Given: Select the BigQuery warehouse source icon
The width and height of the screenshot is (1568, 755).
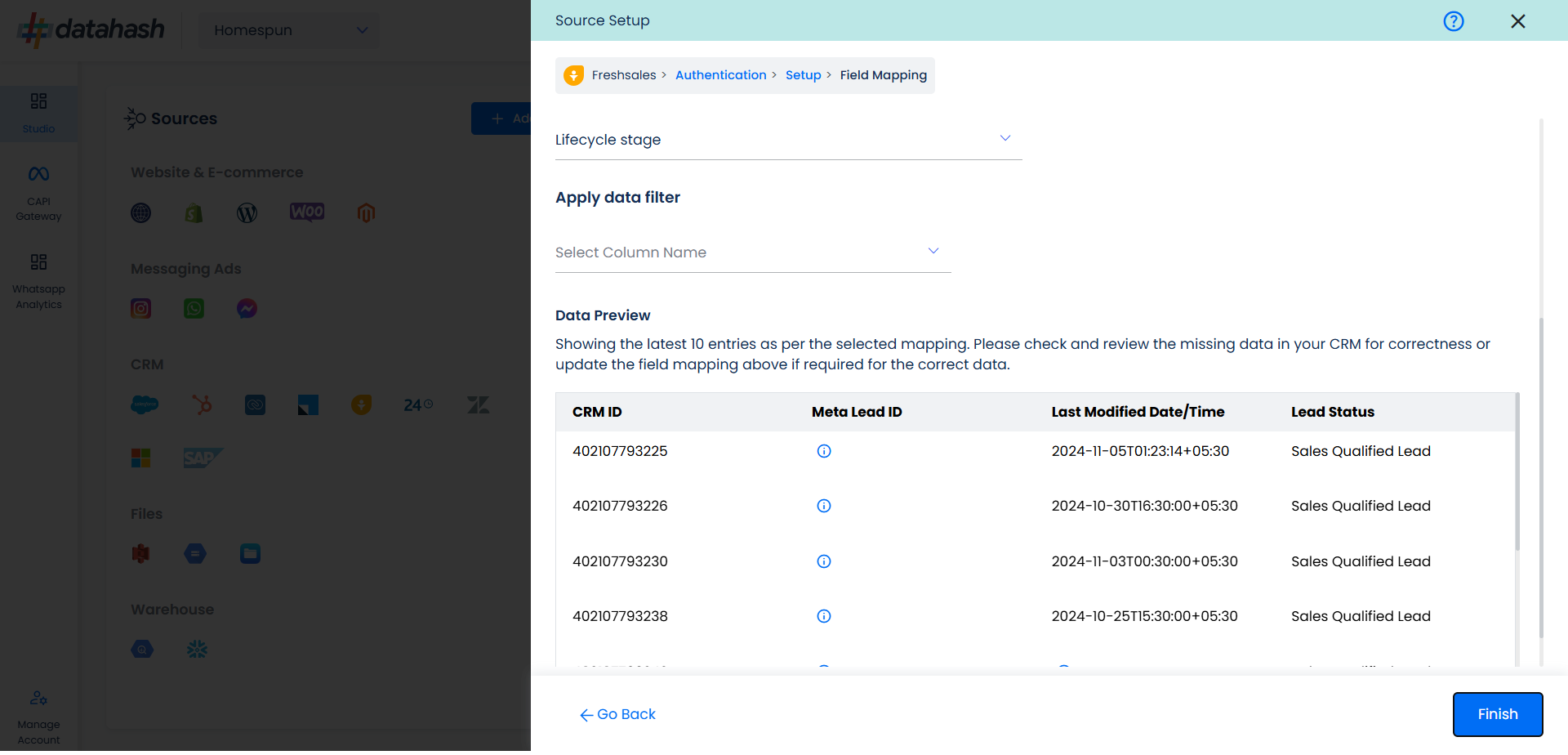Looking at the screenshot, I should [142, 650].
